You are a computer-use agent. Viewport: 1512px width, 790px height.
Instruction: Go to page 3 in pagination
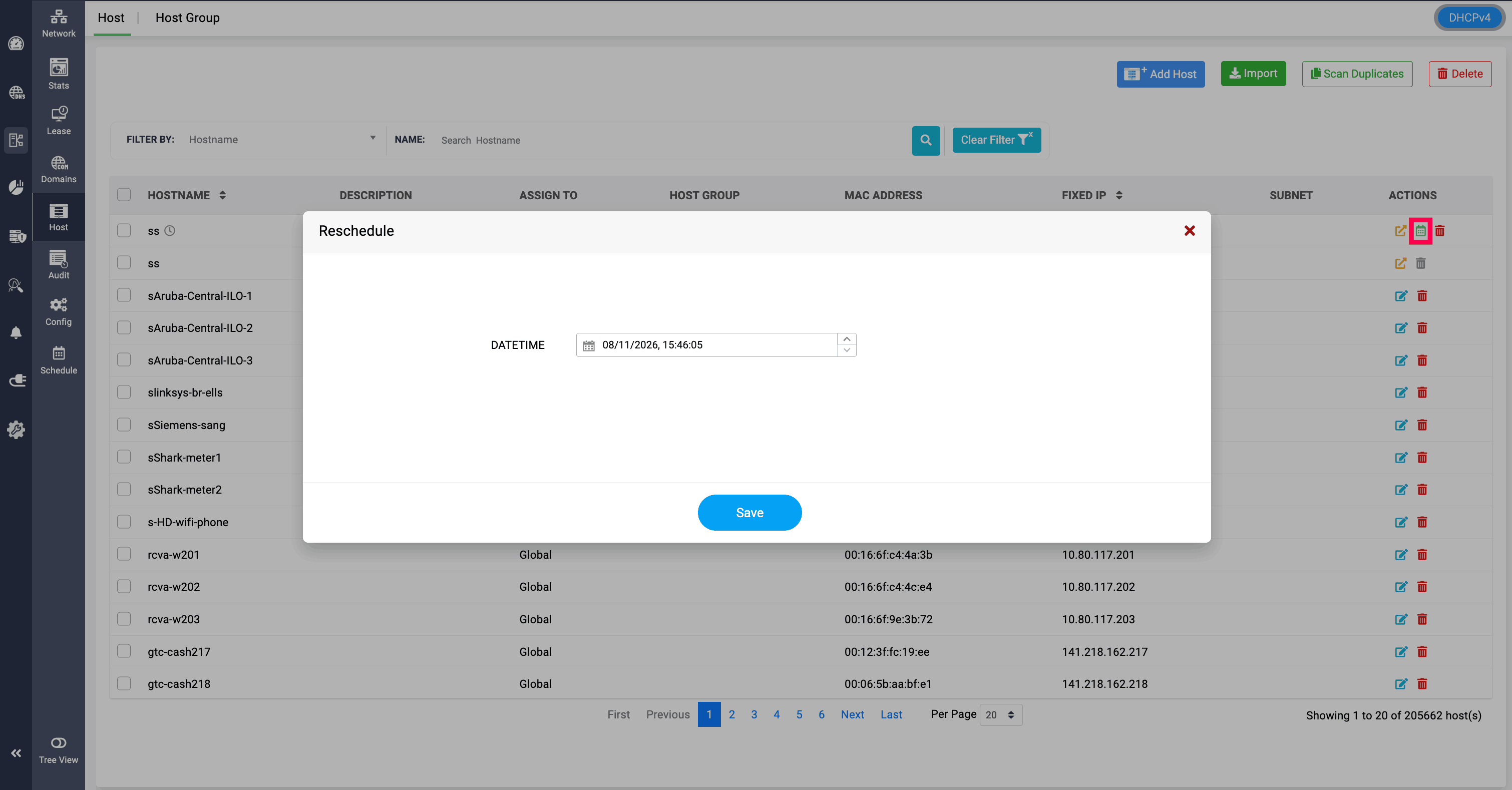pyautogui.click(x=754, y=714)
